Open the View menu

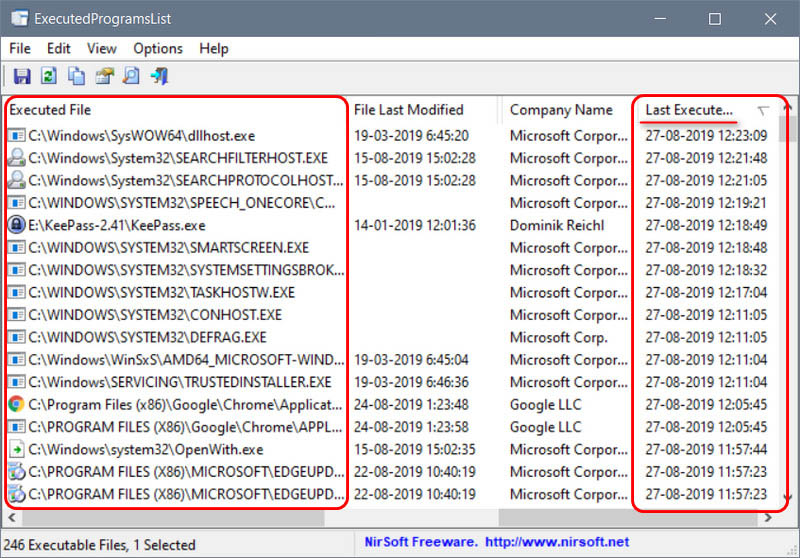[x=102, y=48]
